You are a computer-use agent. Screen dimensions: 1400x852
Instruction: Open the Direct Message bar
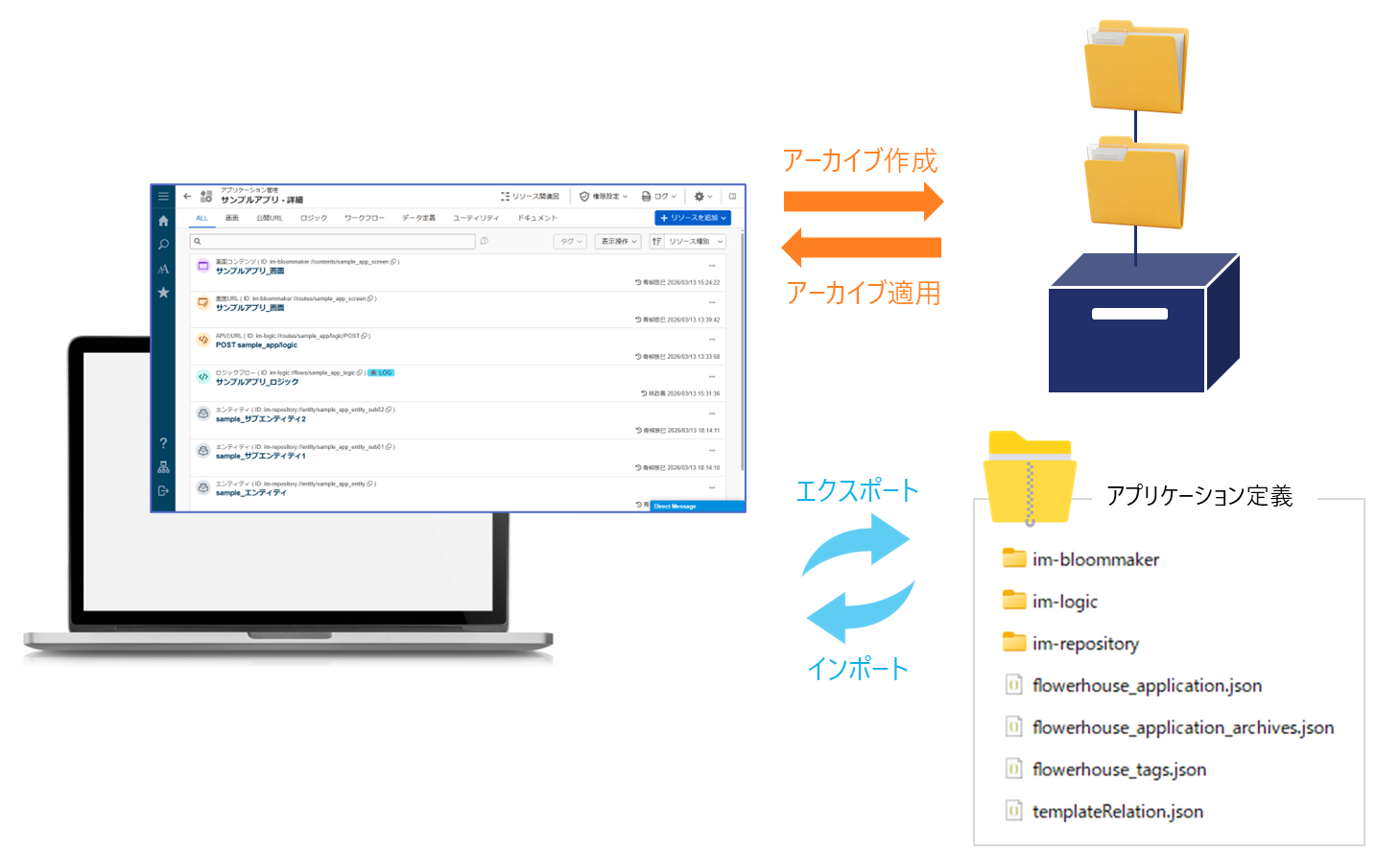697,506
